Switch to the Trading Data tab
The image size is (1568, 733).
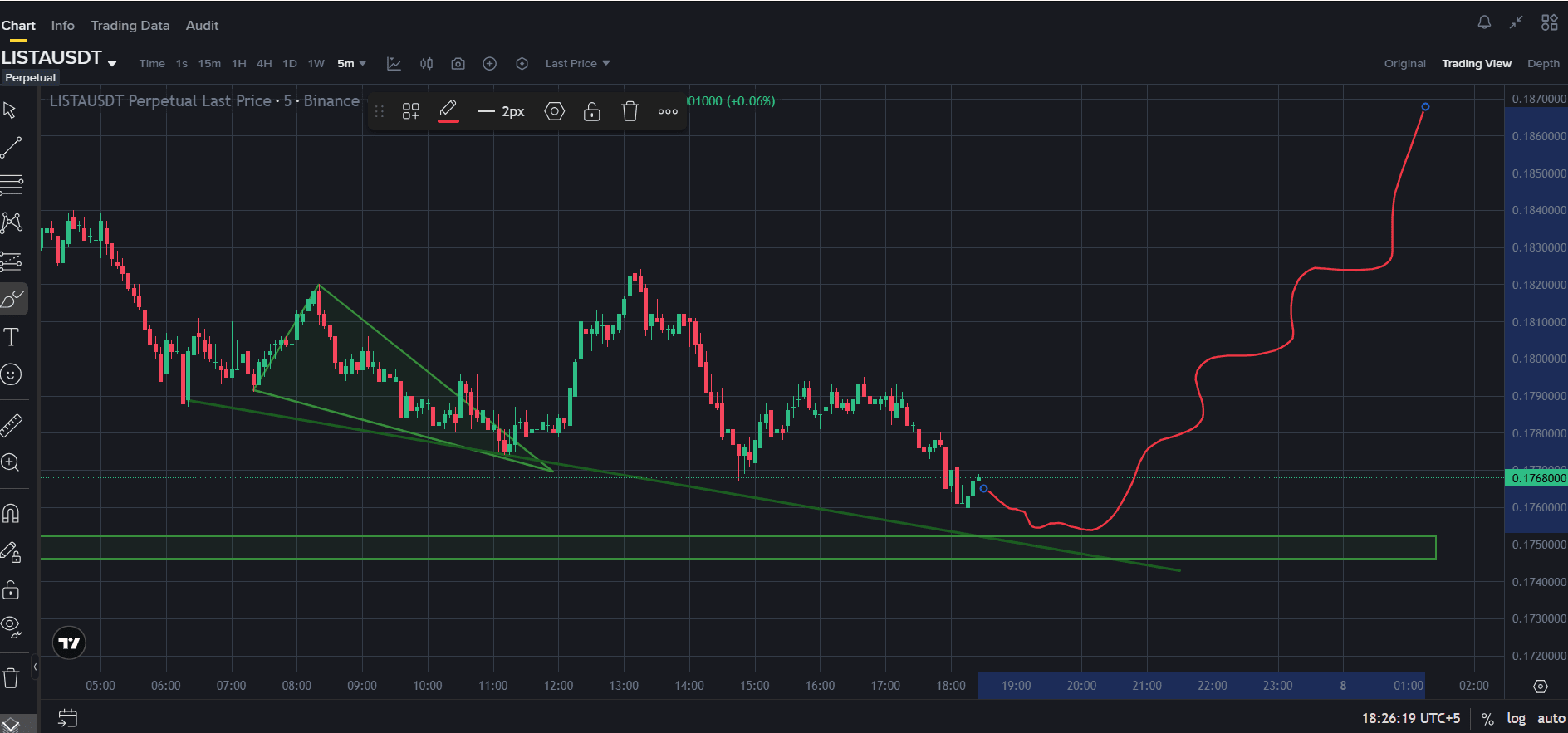[130, 26]
